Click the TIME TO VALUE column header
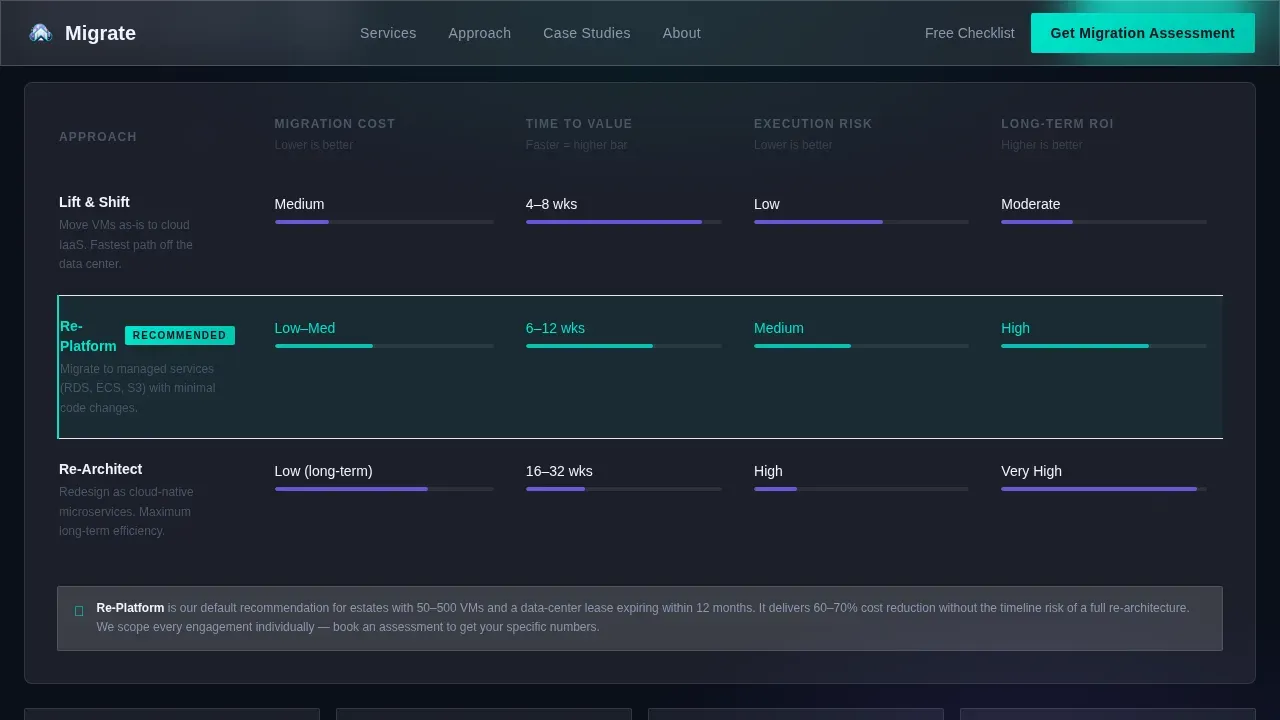1280x720 pixels. click(x=579, y=124)
